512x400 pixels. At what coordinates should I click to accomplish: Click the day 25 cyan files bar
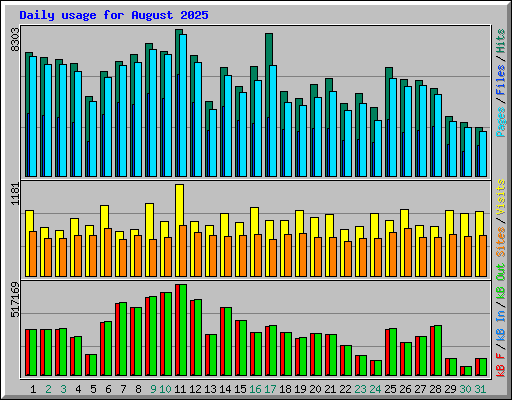(393, 128)
